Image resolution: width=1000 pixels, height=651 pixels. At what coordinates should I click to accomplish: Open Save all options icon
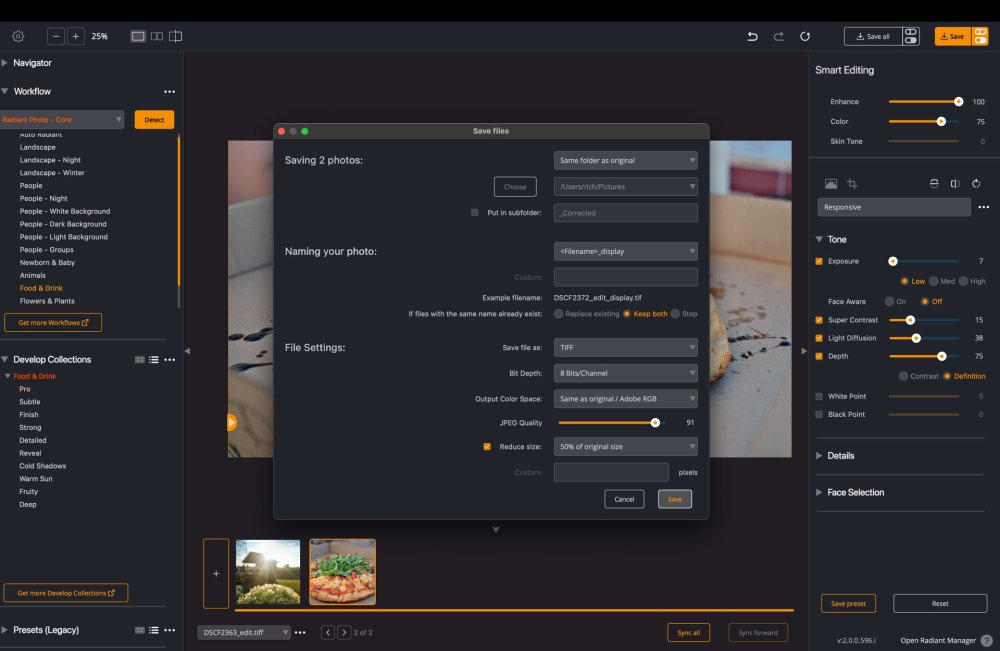(x=911, y=36)
